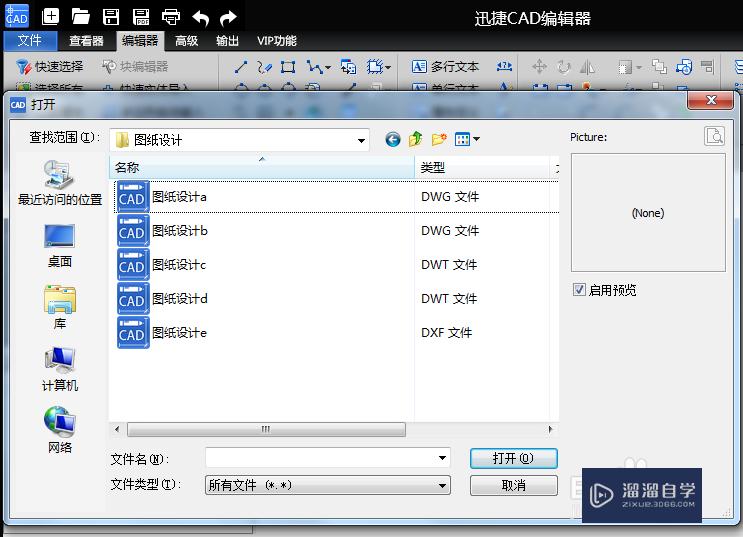743x537 pixels.
Task: Go to 最近访问的位置 in sidebar
Action: [x=60, y=183]
